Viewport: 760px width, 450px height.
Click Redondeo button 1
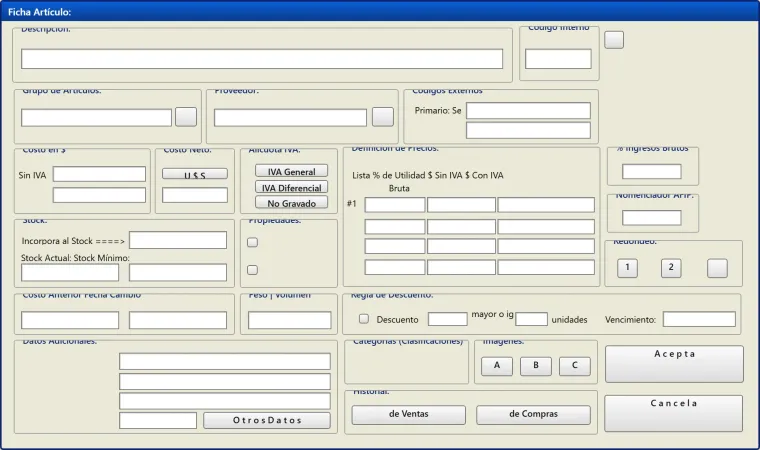click(x=627, y=268)
